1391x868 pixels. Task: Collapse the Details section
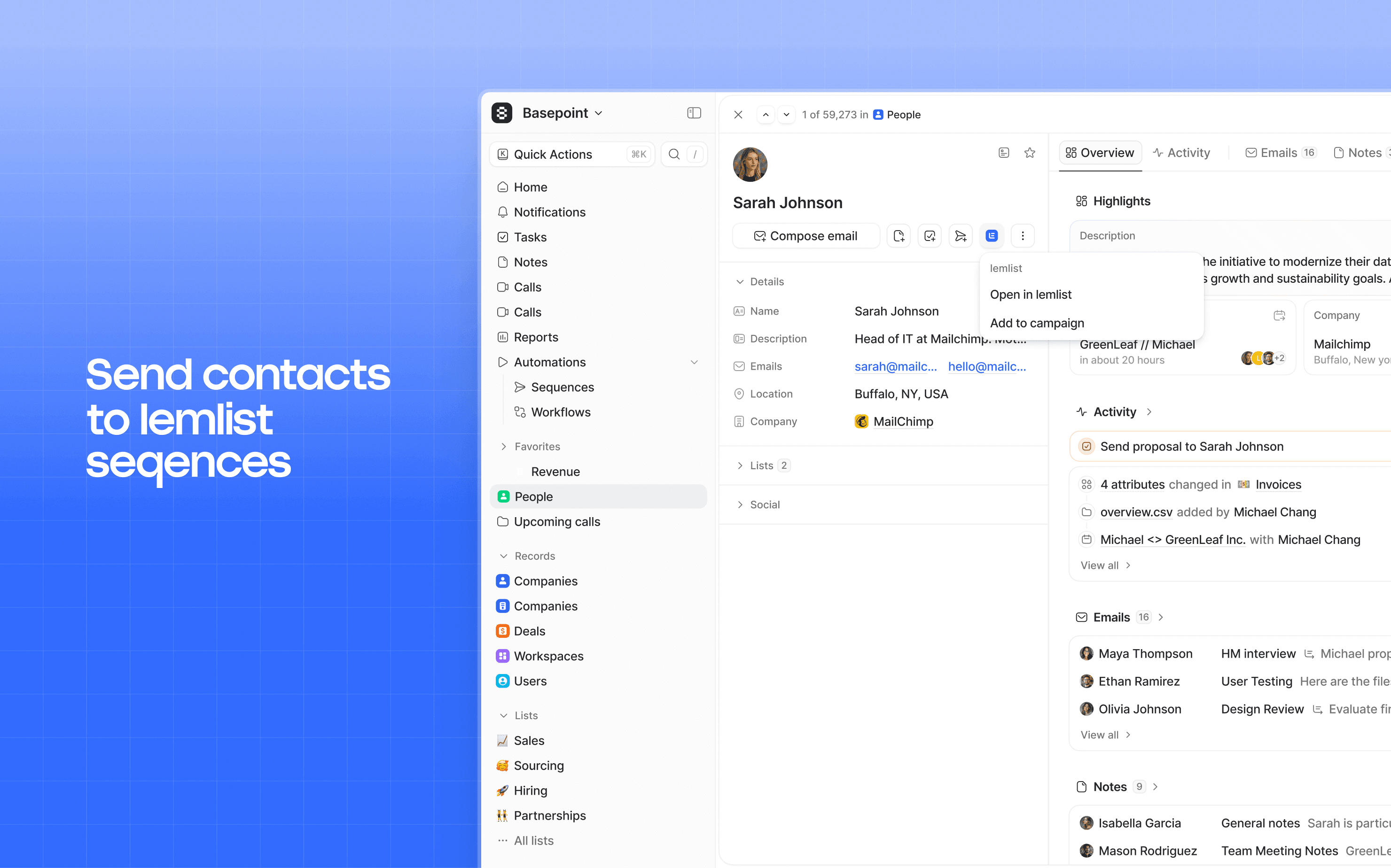[759, 282]
